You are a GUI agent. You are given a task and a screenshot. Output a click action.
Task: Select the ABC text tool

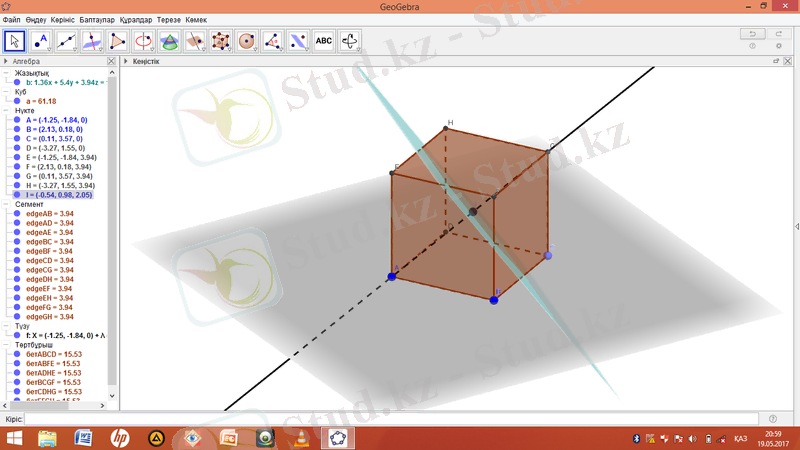pos(324,41)
